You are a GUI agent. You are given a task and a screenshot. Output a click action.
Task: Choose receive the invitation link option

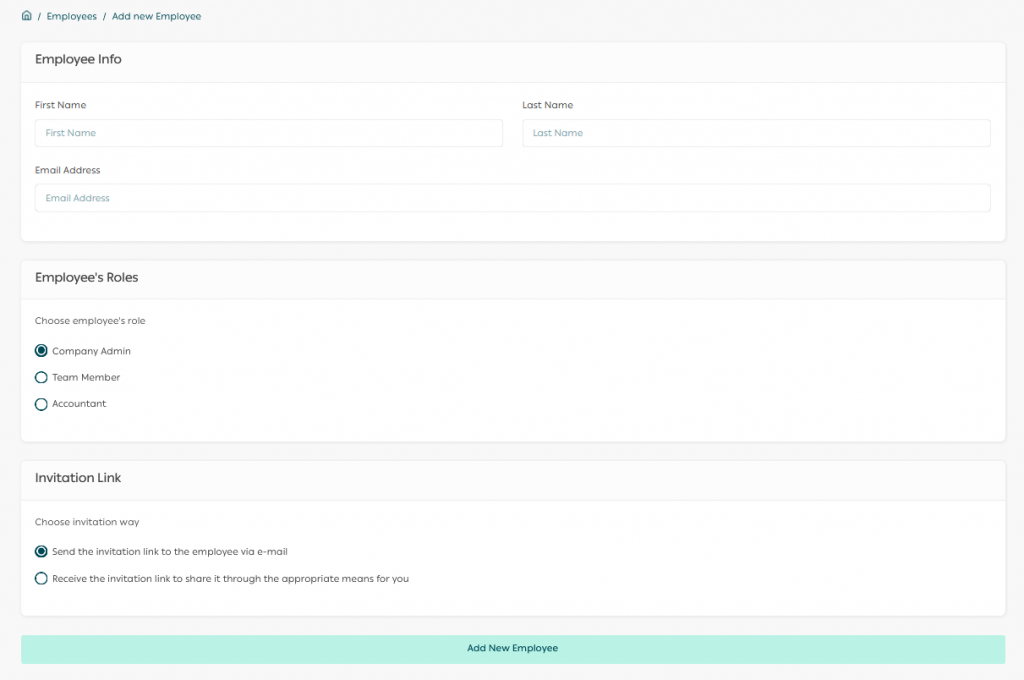point(41,578)
